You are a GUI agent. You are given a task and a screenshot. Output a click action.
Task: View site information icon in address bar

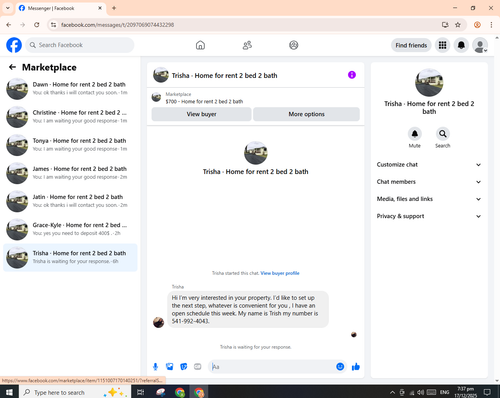pyautogui.click(x=53, y=25)
